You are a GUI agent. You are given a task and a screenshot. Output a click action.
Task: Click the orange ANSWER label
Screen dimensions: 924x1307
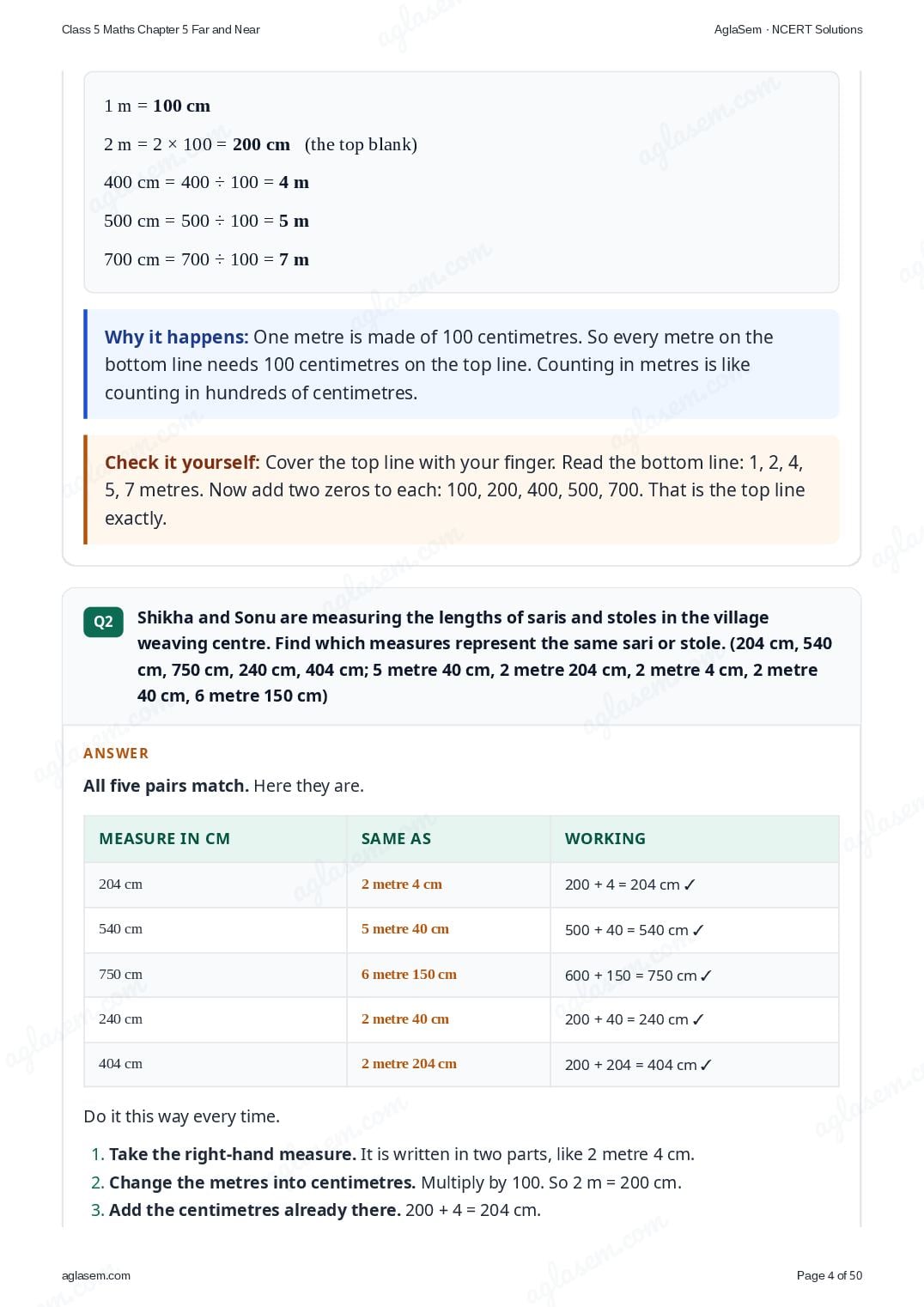click(x=116, y=753)
